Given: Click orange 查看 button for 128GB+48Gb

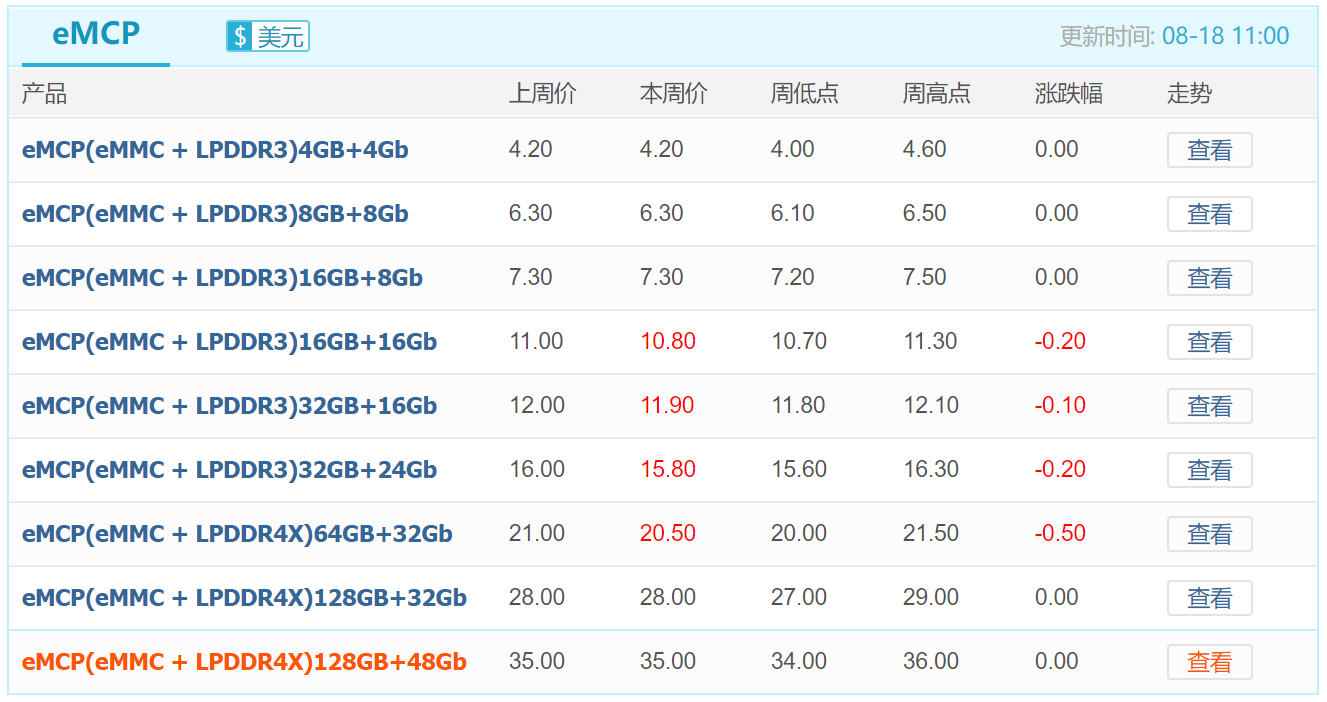Looking at the screenshot, I should 1209,662.
